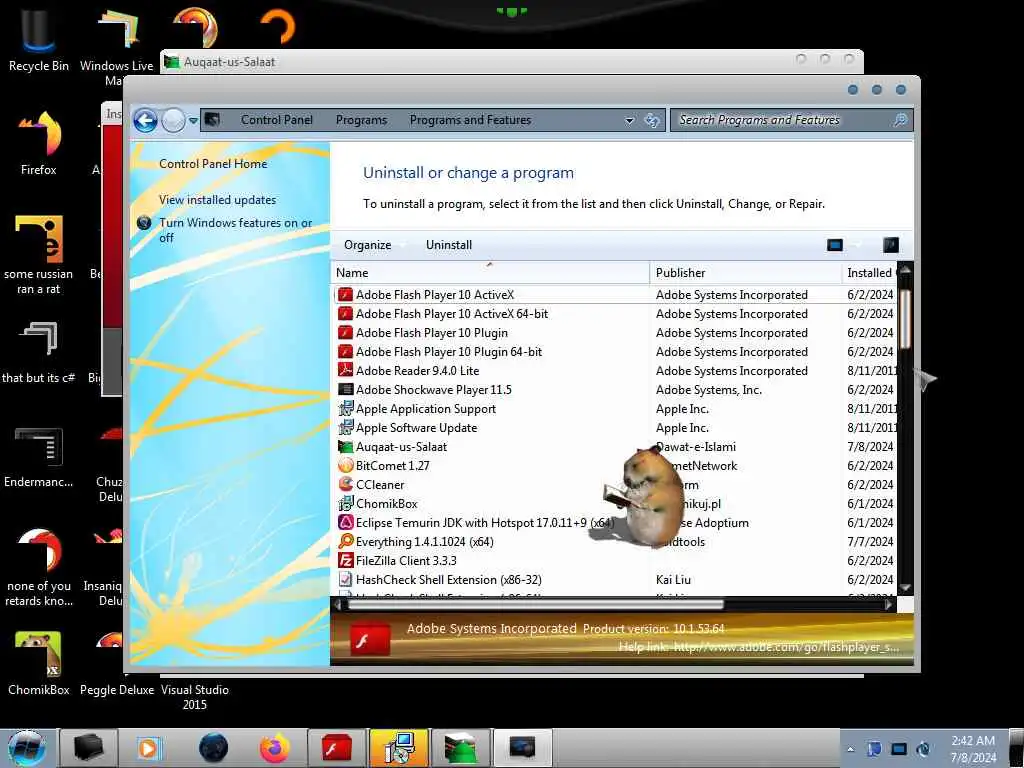
Task: Open ChomikBox desktop shortcut
Action: pyautogui.click(x=39, y=662)
